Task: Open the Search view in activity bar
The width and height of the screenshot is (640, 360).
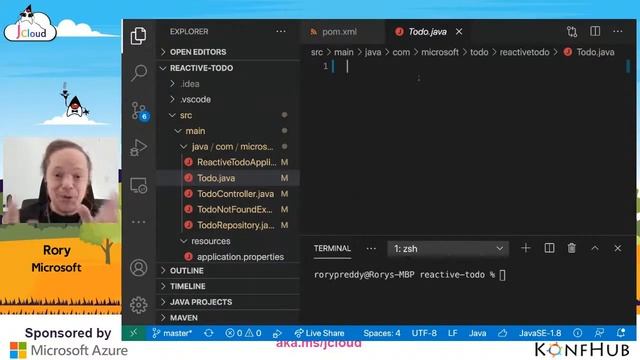Action: [139, 73]
